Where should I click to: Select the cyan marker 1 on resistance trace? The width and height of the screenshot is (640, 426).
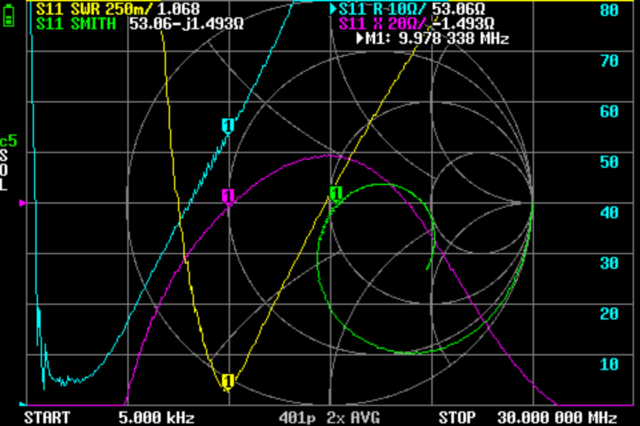click(x=227, y=126)
